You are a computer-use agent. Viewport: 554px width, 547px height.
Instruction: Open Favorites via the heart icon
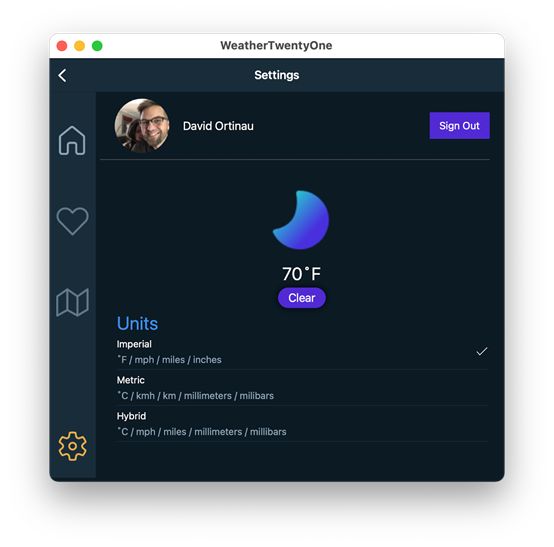pos(72,221)
